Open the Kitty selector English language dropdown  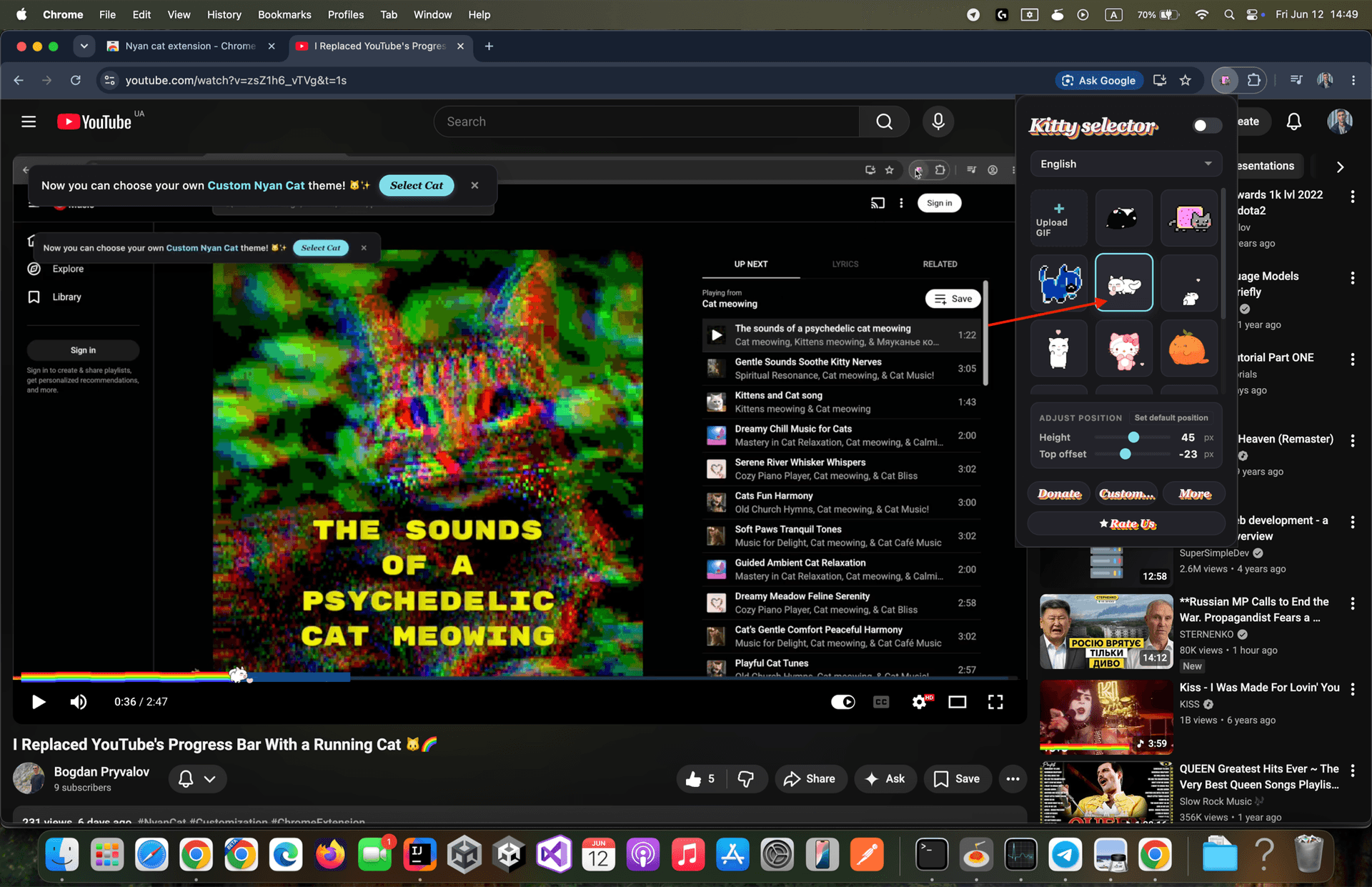click(1125, 164)
